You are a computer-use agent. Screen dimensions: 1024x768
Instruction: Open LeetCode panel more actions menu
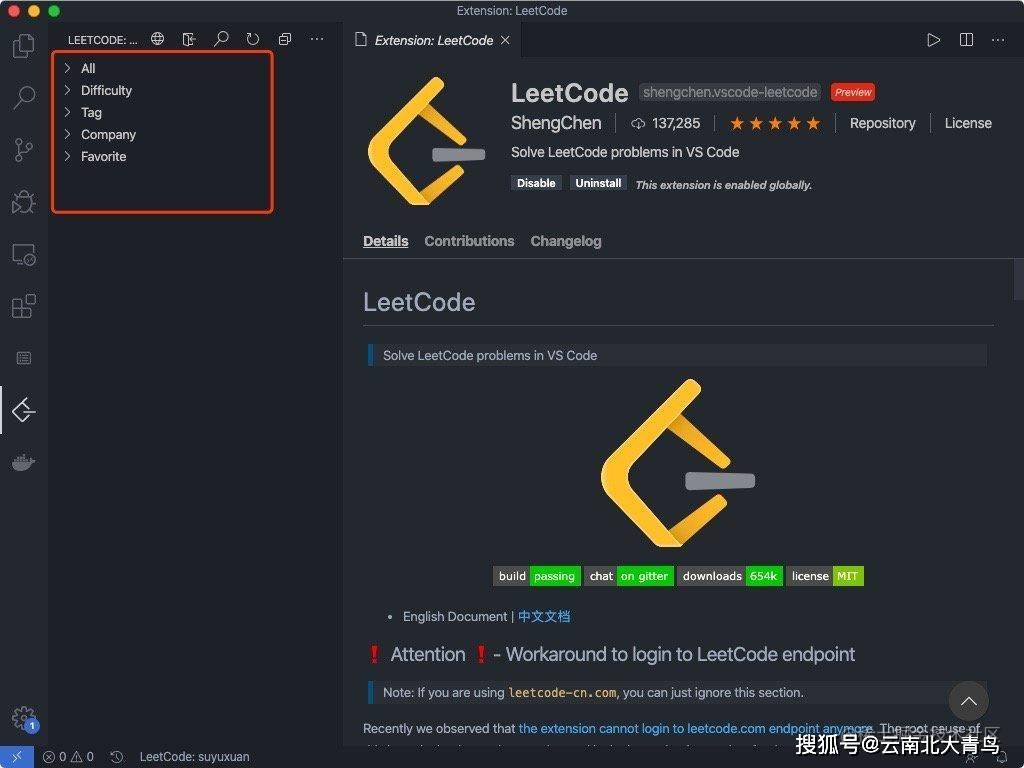(x=317, y=39)
